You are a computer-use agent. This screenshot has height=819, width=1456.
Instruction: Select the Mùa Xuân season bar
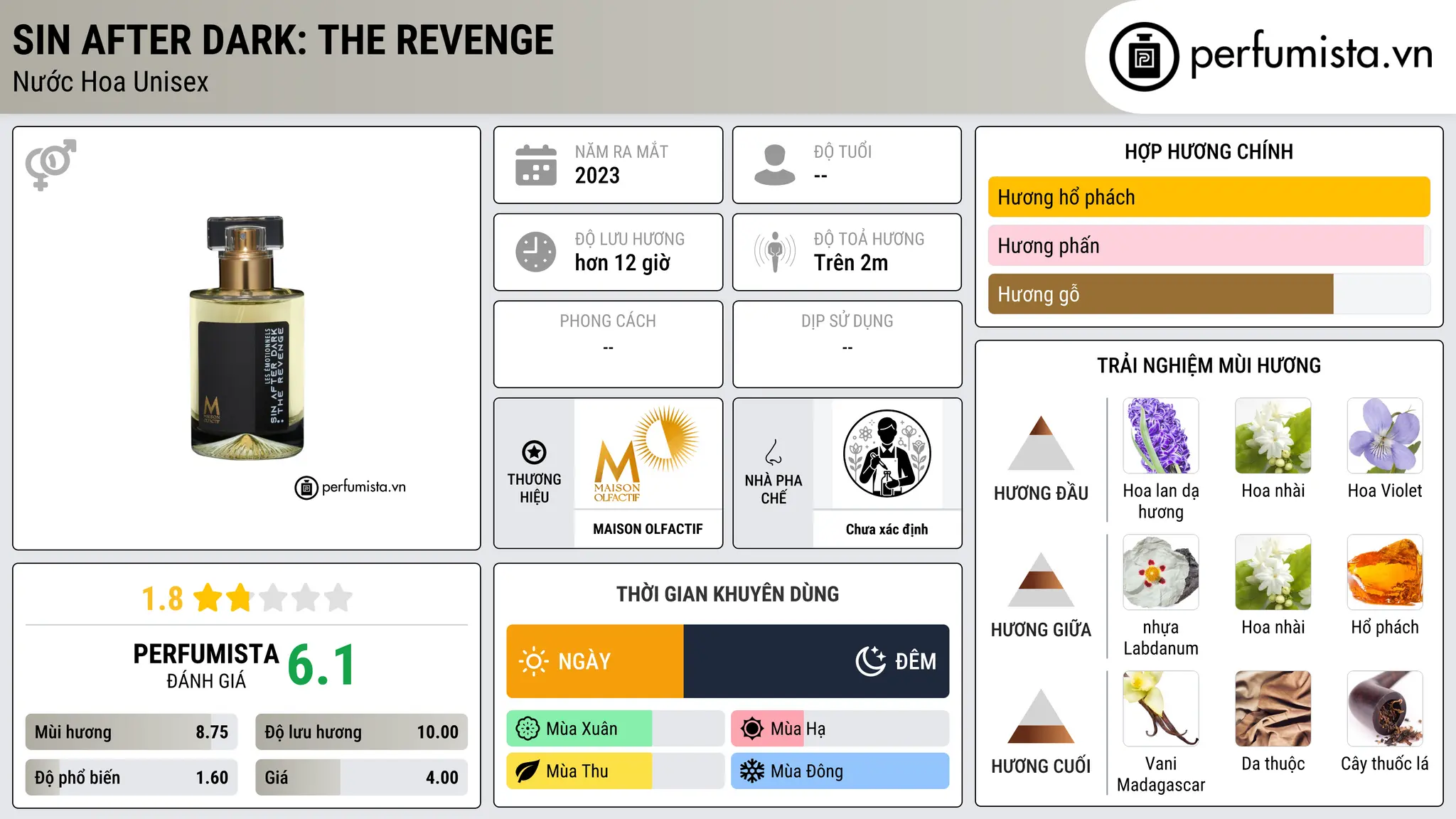click(616, 729)
